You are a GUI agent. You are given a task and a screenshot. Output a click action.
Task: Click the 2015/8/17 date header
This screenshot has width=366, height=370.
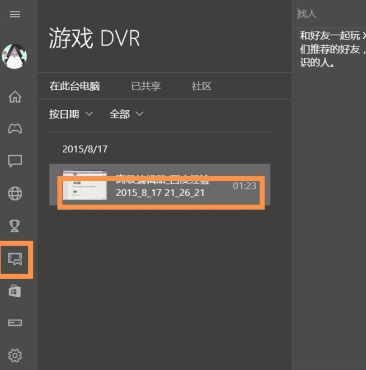[x=85, y=149]
